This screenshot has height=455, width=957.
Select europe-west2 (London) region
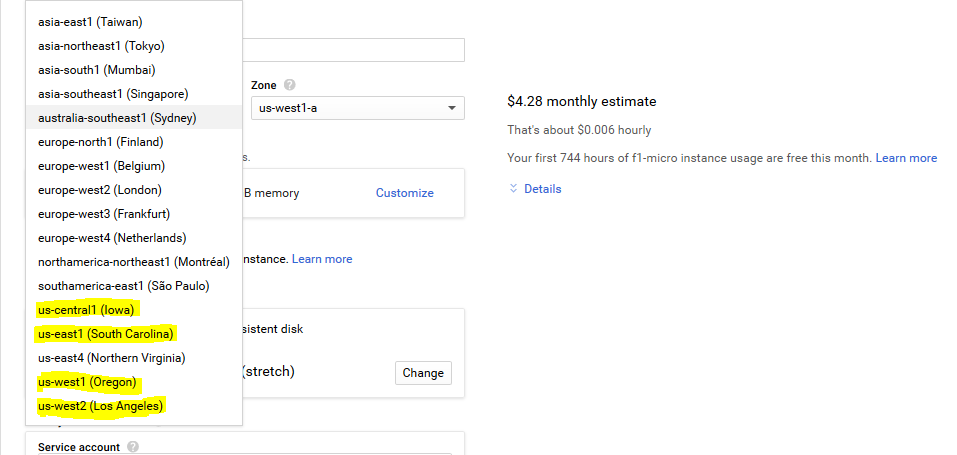coord(99,190)
